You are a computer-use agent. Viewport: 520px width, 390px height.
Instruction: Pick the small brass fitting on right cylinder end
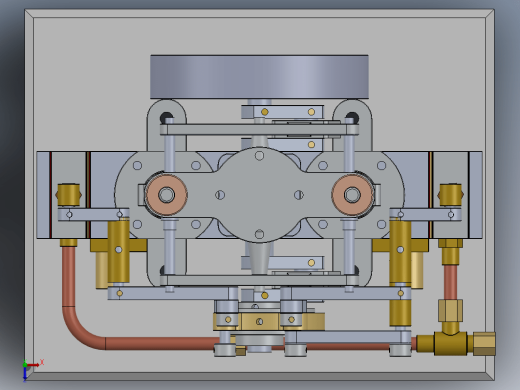(451, 195)
